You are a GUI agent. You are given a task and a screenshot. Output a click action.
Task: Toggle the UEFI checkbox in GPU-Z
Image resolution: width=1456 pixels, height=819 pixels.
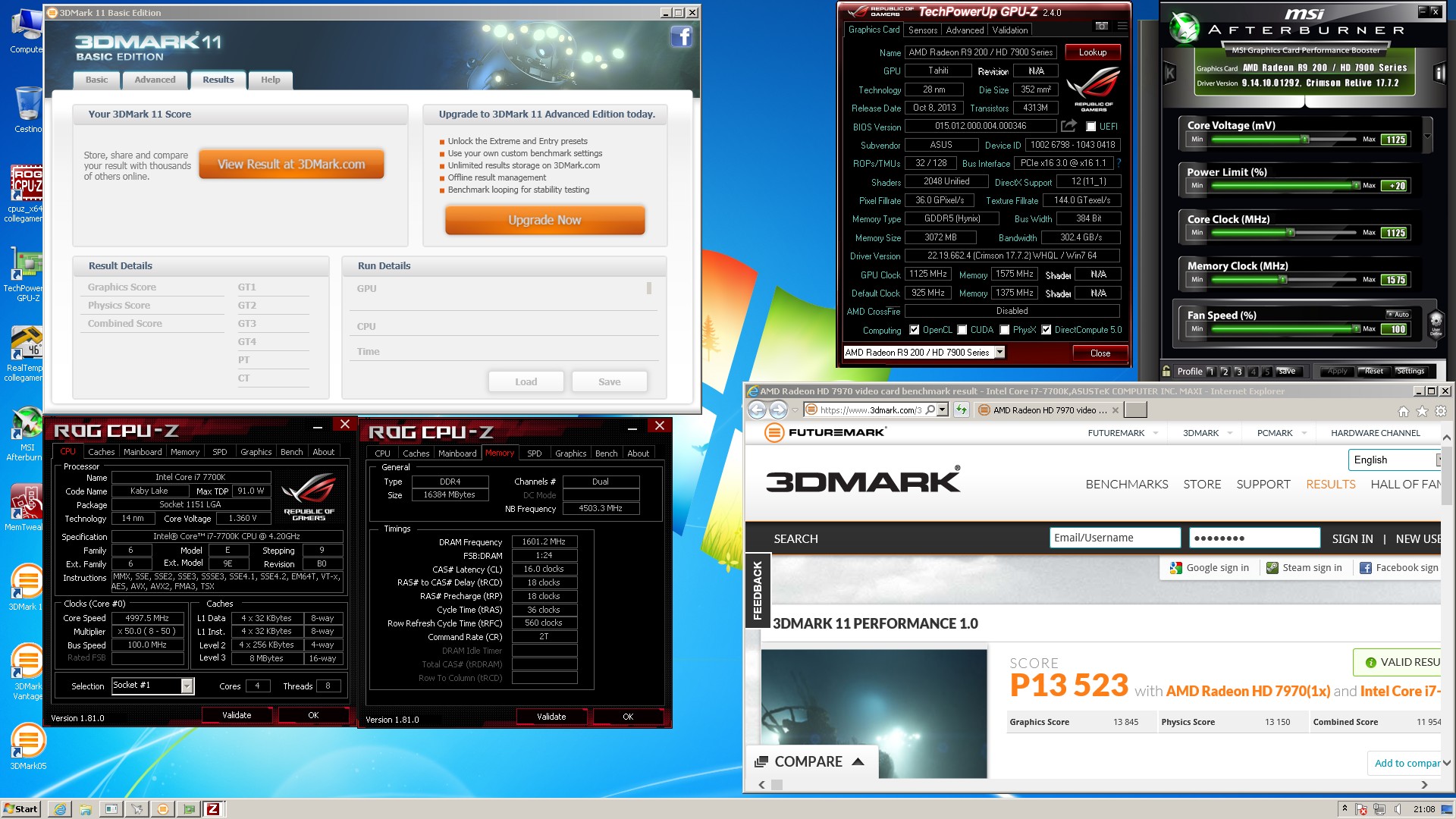pyautogui.click(x=1090, y=127)
